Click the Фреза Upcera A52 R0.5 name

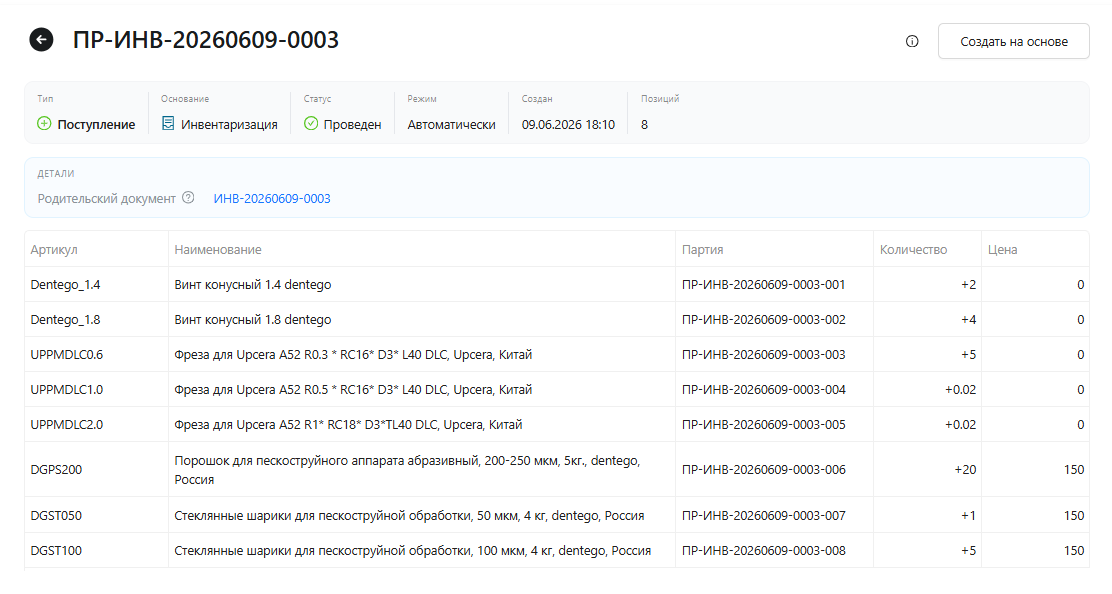[353, 389]
